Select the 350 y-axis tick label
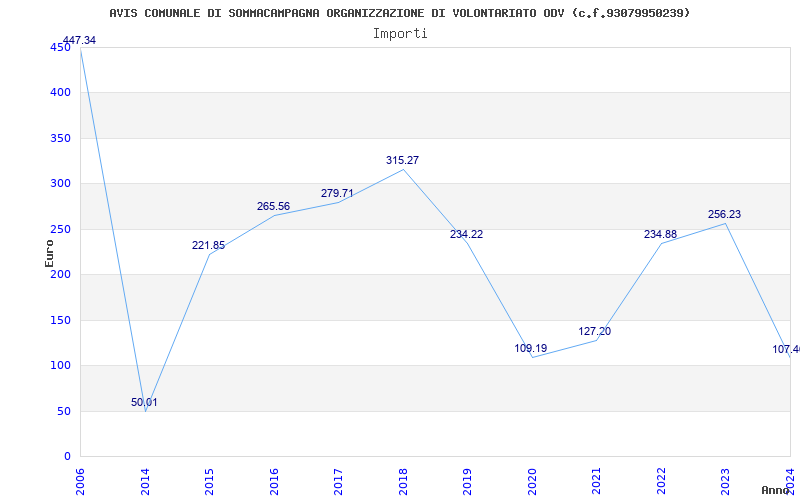This screenshot has height=500, width=800. pyautogui.click(x=61, y=138)
